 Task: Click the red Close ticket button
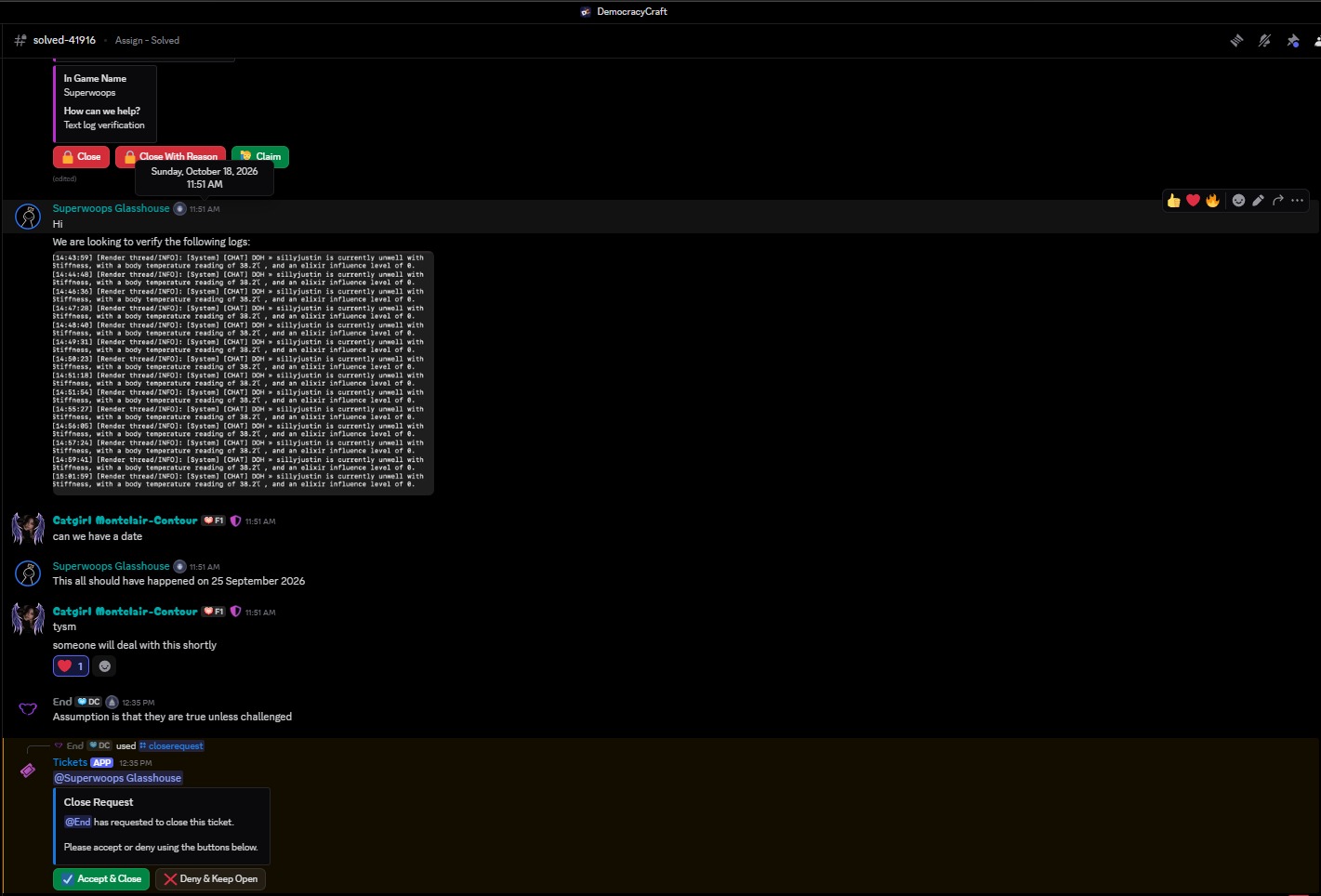click(x=81, y=157)
